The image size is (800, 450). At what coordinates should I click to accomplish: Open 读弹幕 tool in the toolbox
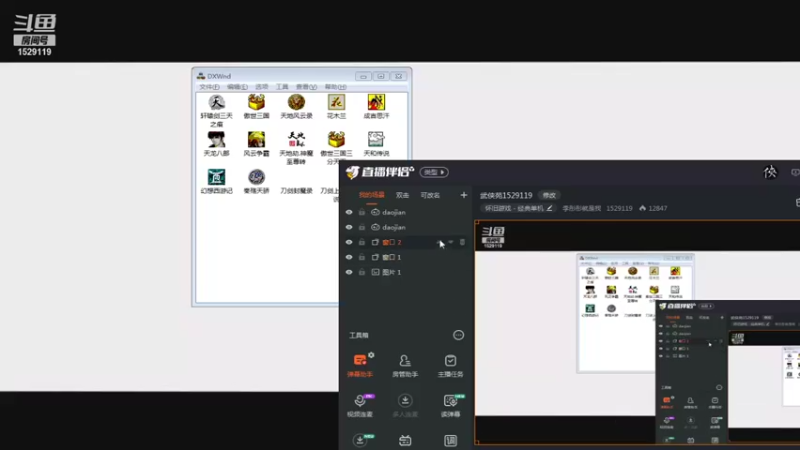click(x=451, y=405)
